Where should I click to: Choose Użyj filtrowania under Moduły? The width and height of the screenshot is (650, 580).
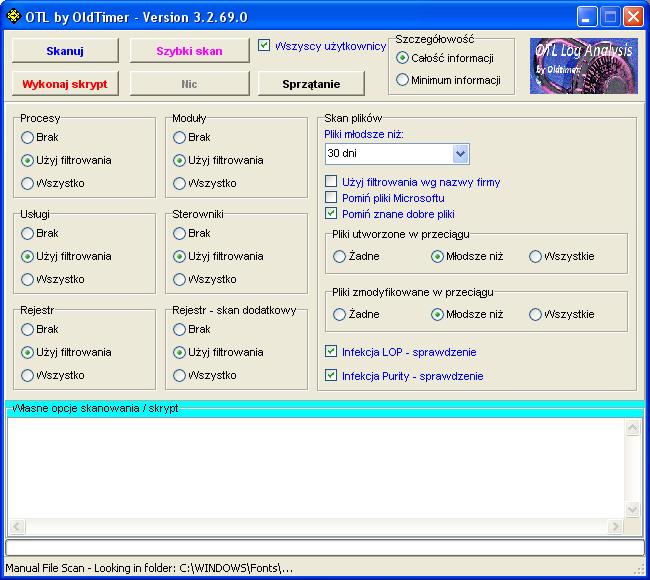179,160
